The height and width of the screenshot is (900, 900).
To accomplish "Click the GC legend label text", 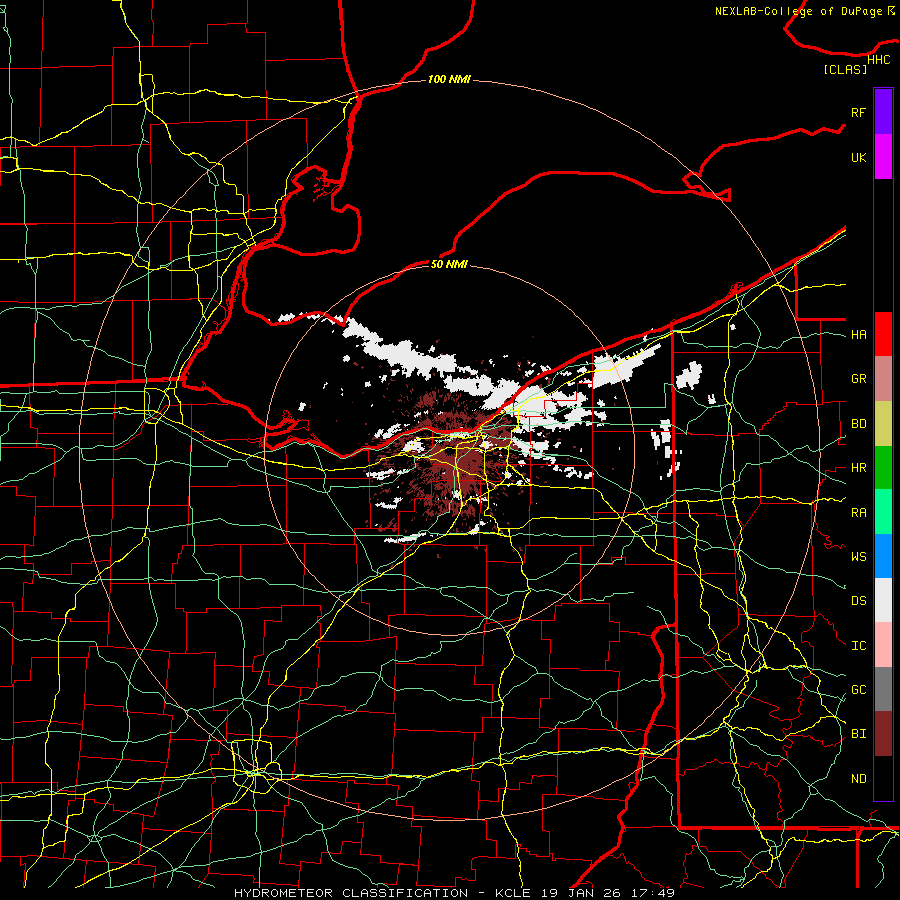I will [x=858, y=690].
